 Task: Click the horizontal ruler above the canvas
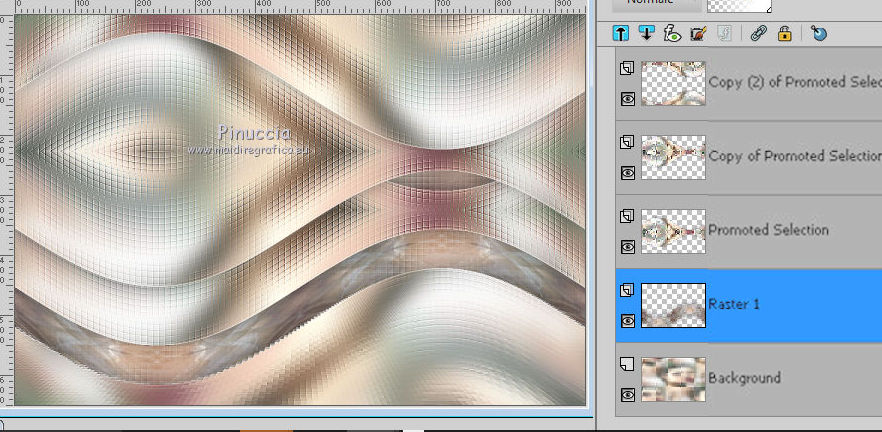(x=299, y=6)
